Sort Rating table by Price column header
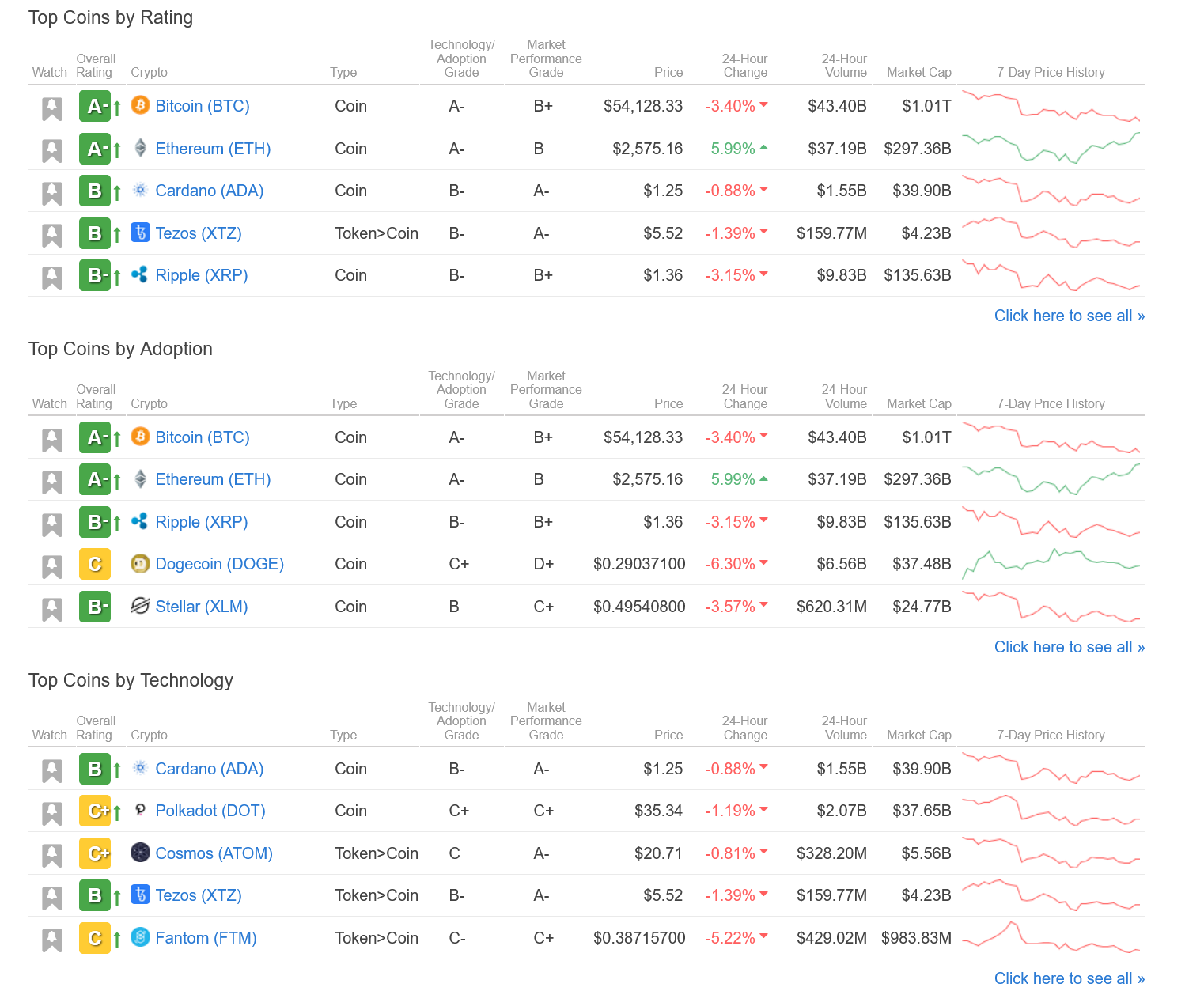Image resolution: width=1204 pixels, height=991 pixels. coord(668,72)
